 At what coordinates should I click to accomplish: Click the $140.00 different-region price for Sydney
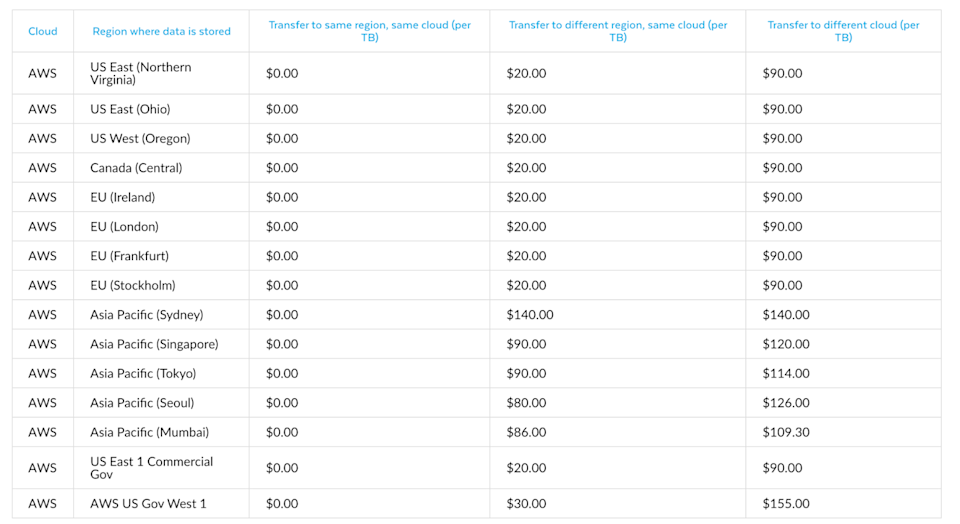pos(530,314)
